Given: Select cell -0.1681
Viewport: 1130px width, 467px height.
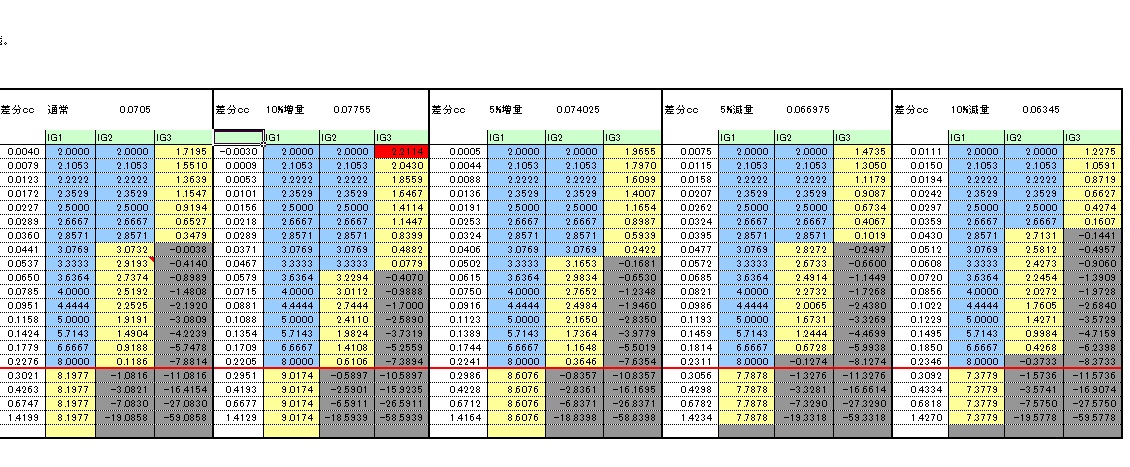Looking at the screenshot, I should point(632,264).
